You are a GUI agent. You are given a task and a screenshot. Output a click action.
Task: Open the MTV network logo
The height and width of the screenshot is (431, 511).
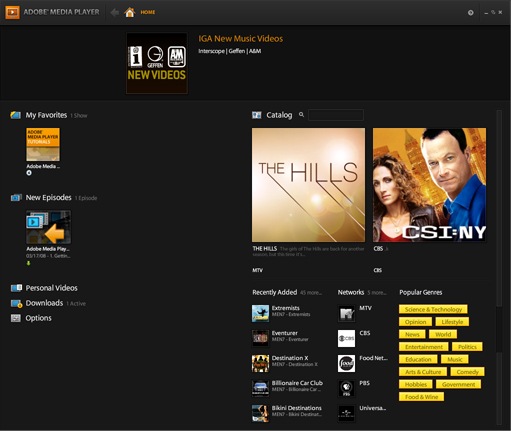(346, 313)
